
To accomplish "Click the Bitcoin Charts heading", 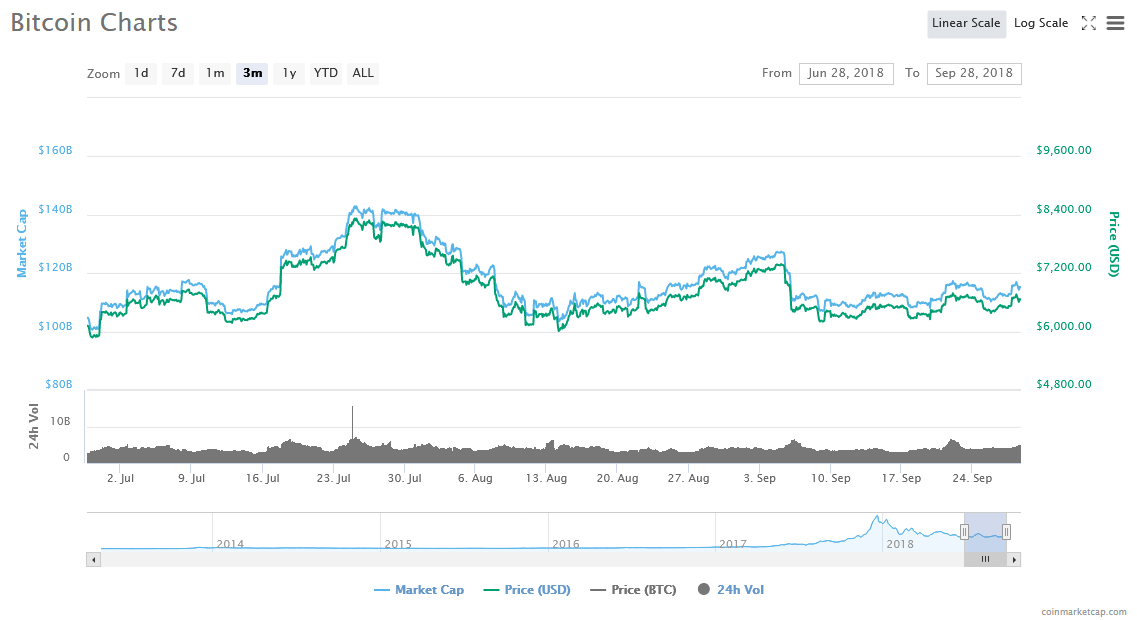I will point(94,22).
